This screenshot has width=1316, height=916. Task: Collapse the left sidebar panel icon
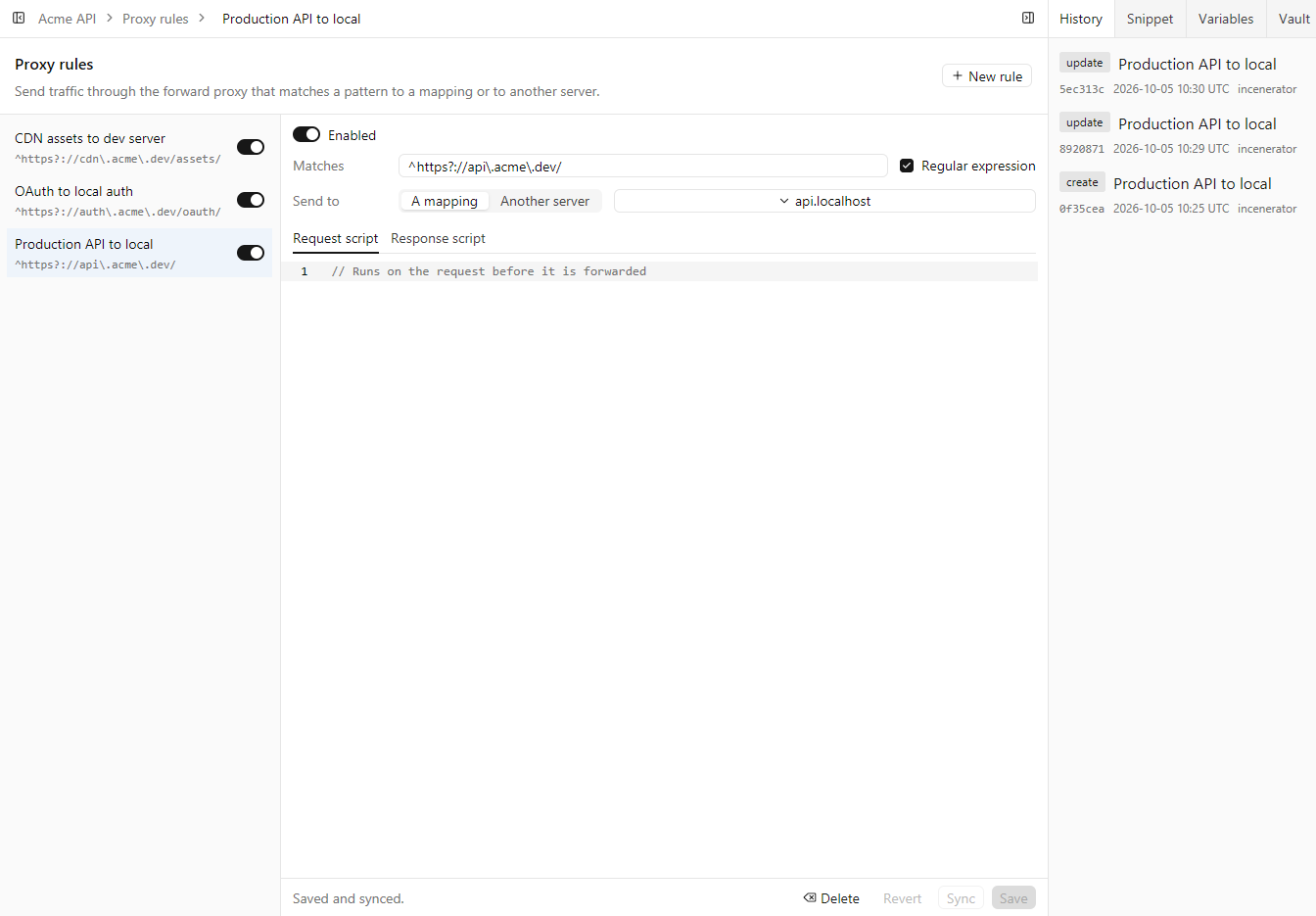click(x=19, y=18)
